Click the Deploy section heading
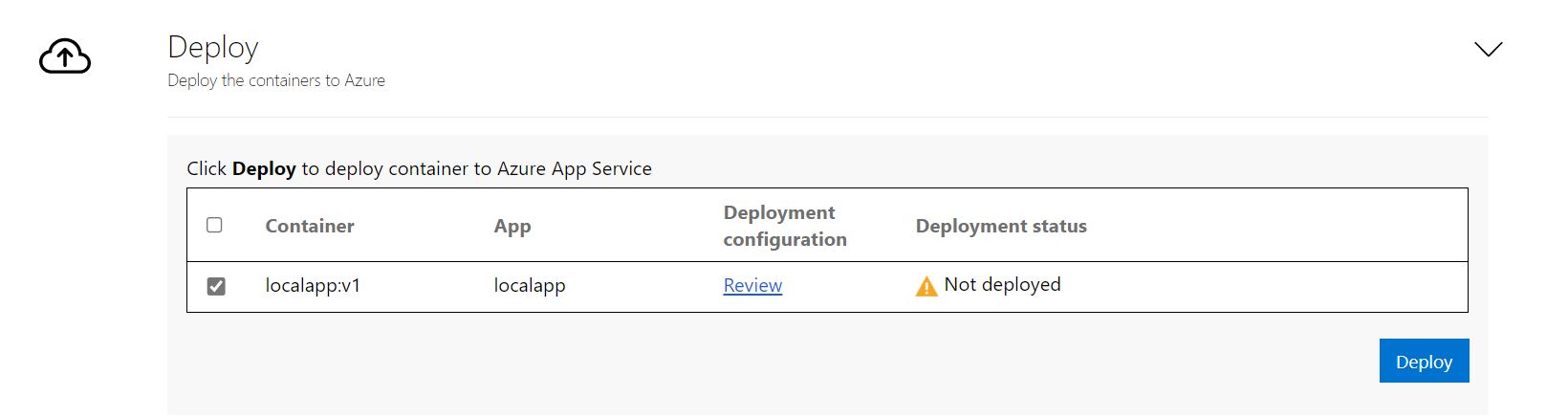This screenshot has height=418, width=1568. (x=213, y=47)
